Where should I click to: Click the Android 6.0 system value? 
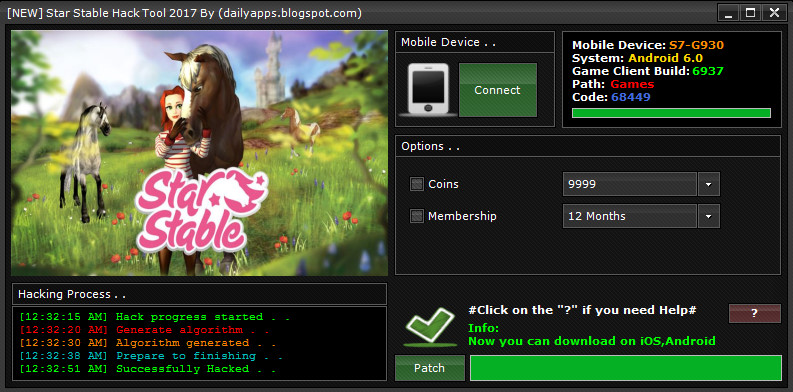666,58
